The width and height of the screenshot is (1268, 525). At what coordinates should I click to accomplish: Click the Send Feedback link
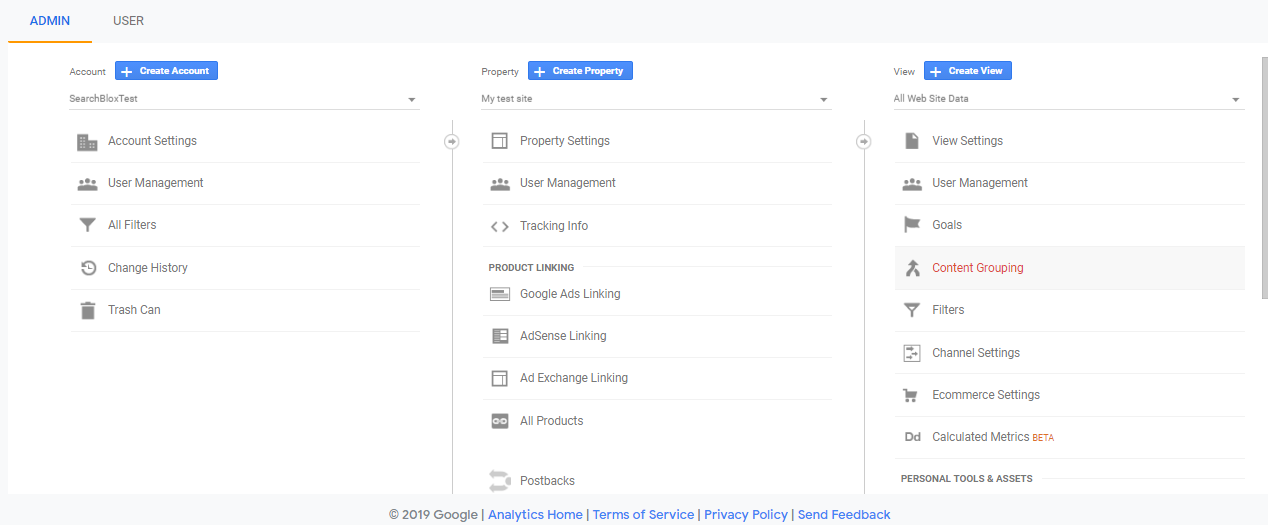(844, 514)
